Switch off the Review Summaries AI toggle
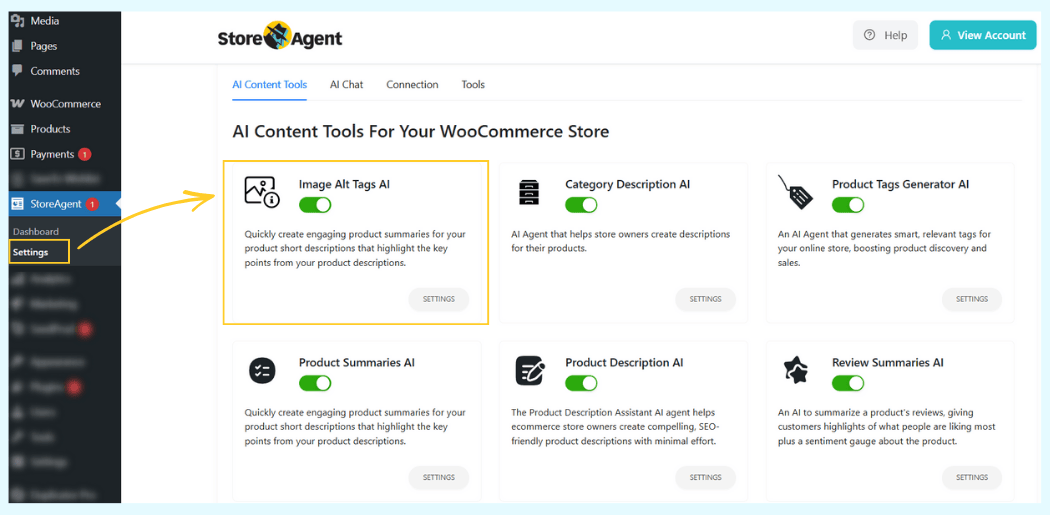The width and height of the screenshot is (1050, 515). (x=848, y=383)
